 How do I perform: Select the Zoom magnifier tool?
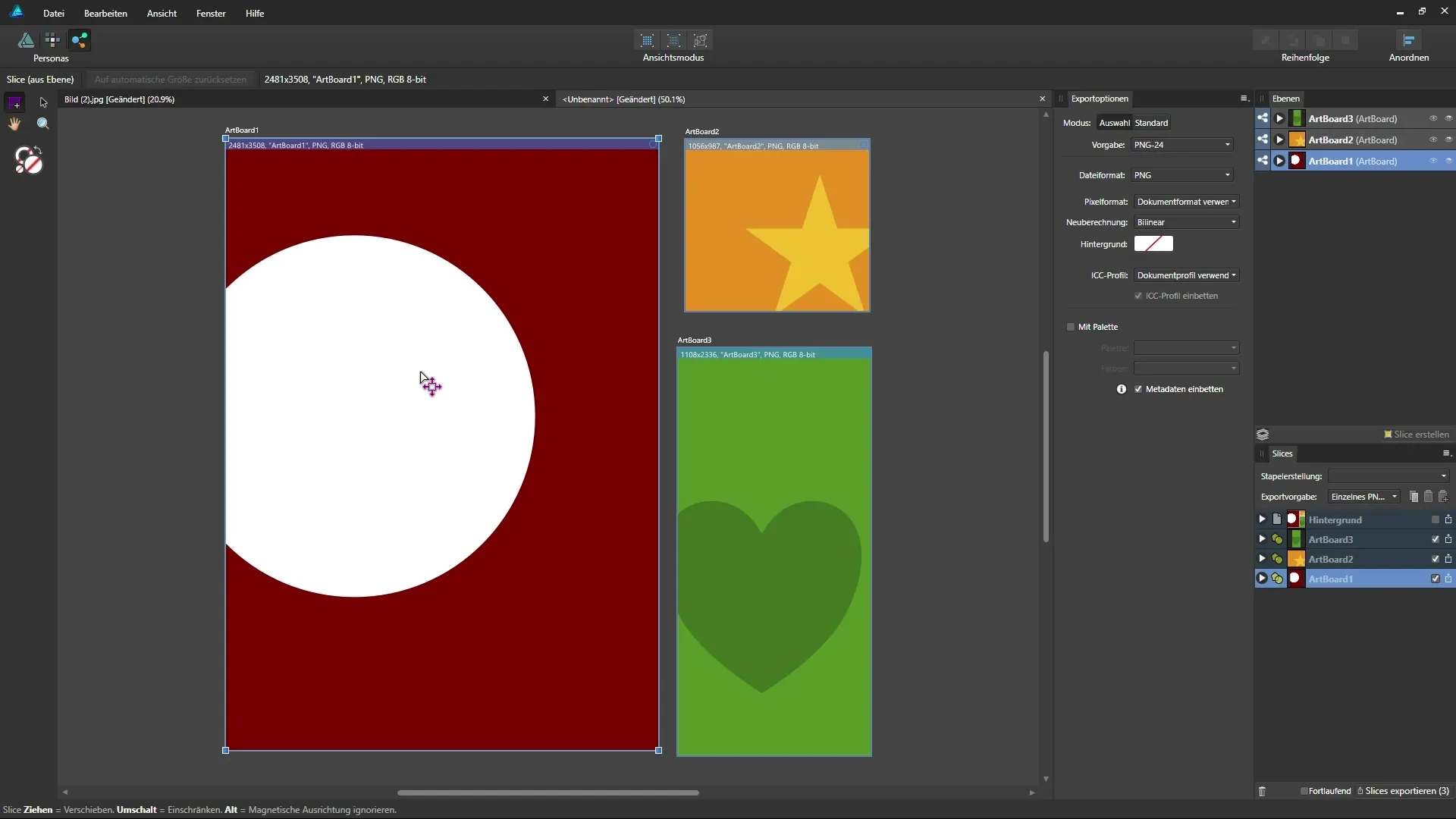pyautogui.click(x=43, y=124)
